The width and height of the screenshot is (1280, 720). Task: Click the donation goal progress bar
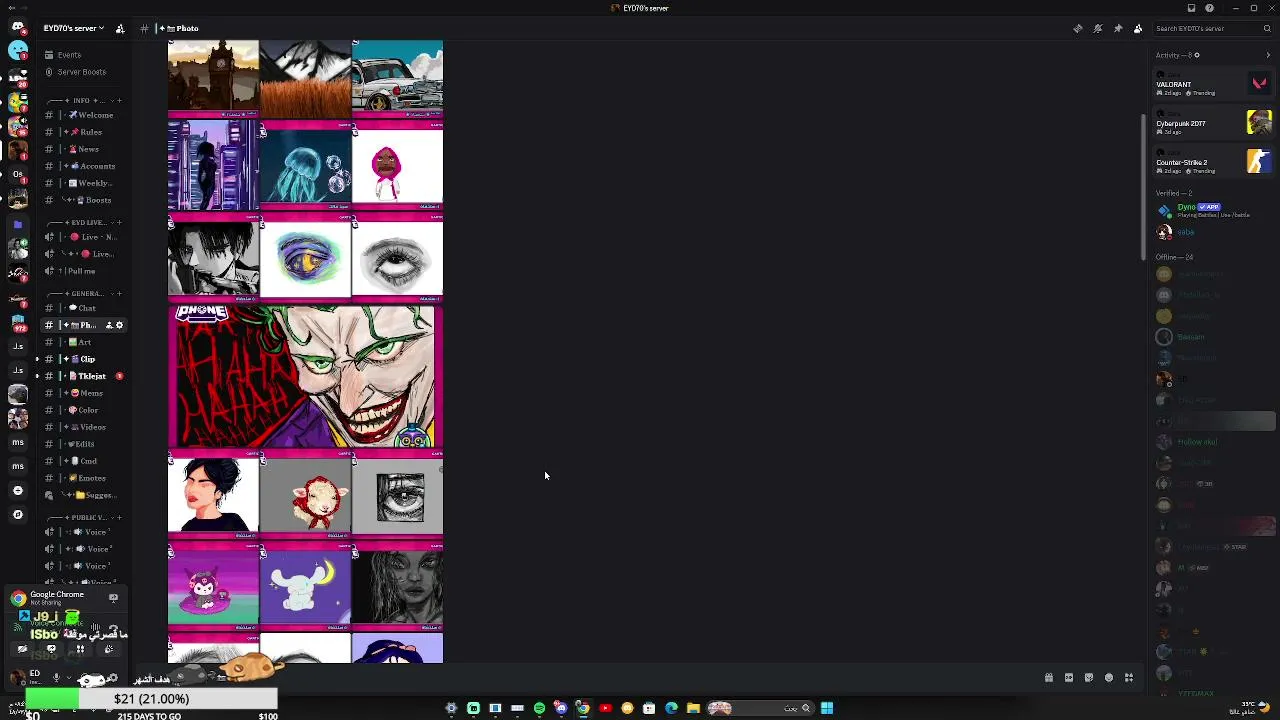coord(151,699)
